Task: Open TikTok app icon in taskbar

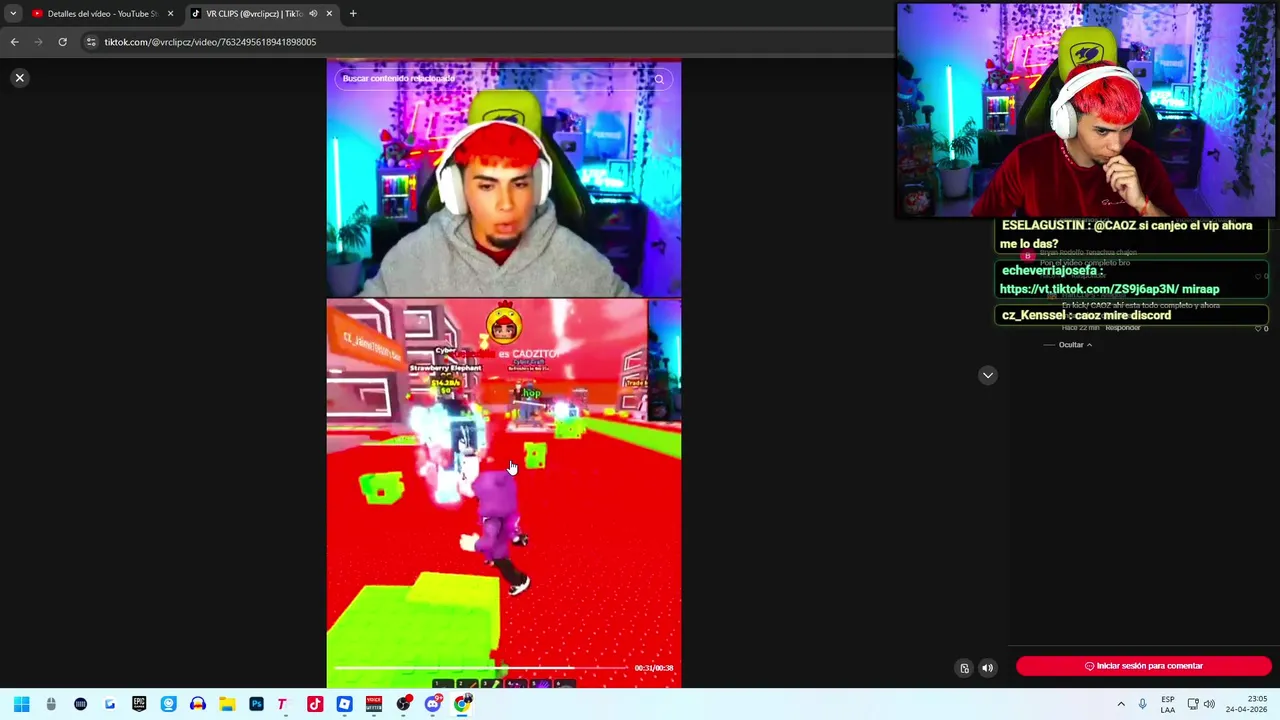Action: pos(315,704)
